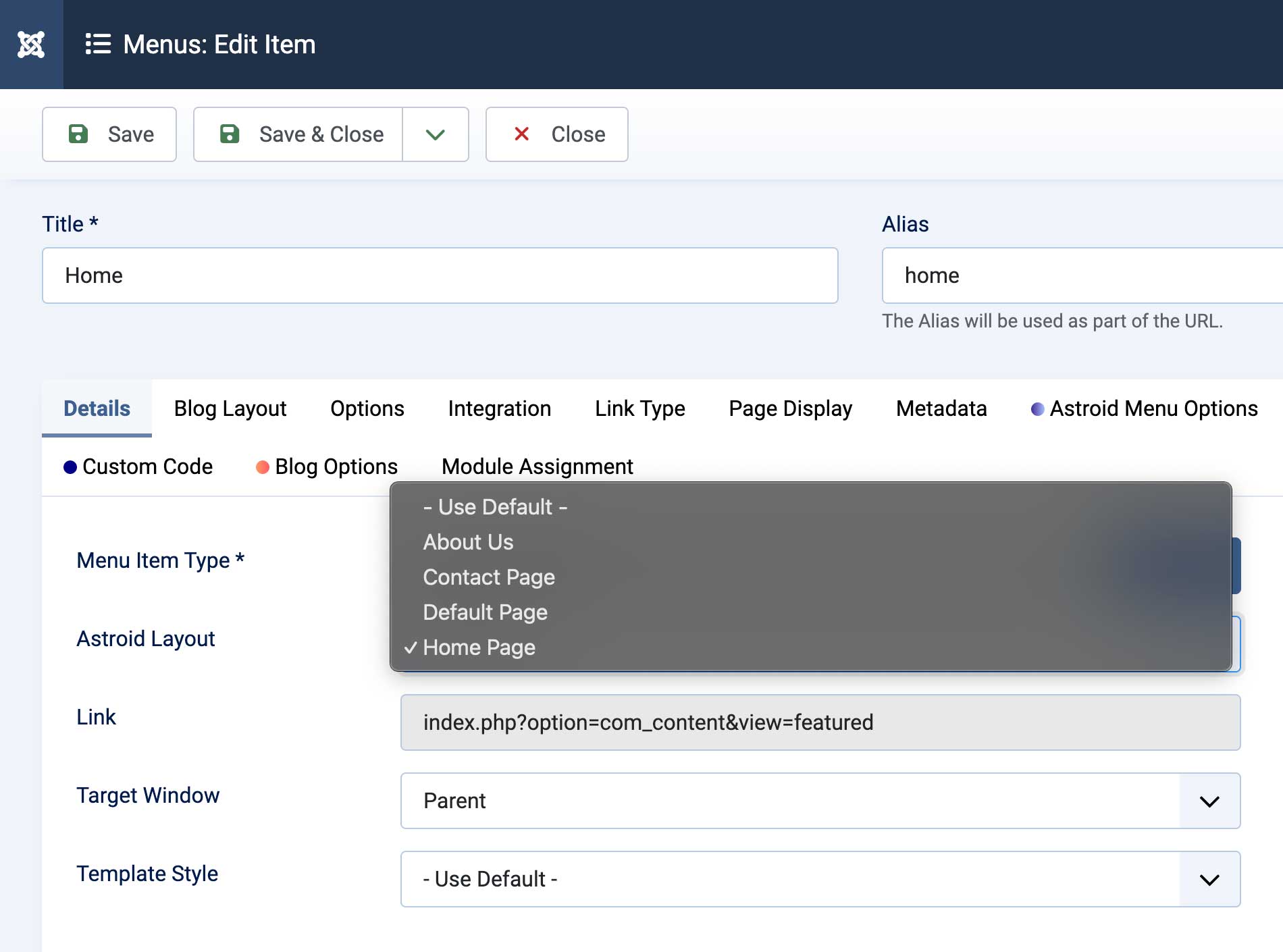Expand the Save & Close dropdown arrow
1283x952 pixels.
pos(436,134)
